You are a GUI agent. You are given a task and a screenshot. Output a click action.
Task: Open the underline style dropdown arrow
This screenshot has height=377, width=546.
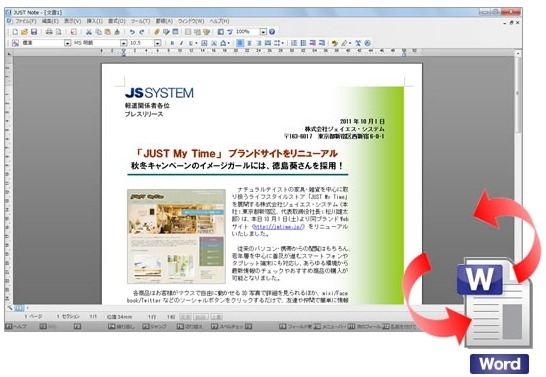pos(196,43)
